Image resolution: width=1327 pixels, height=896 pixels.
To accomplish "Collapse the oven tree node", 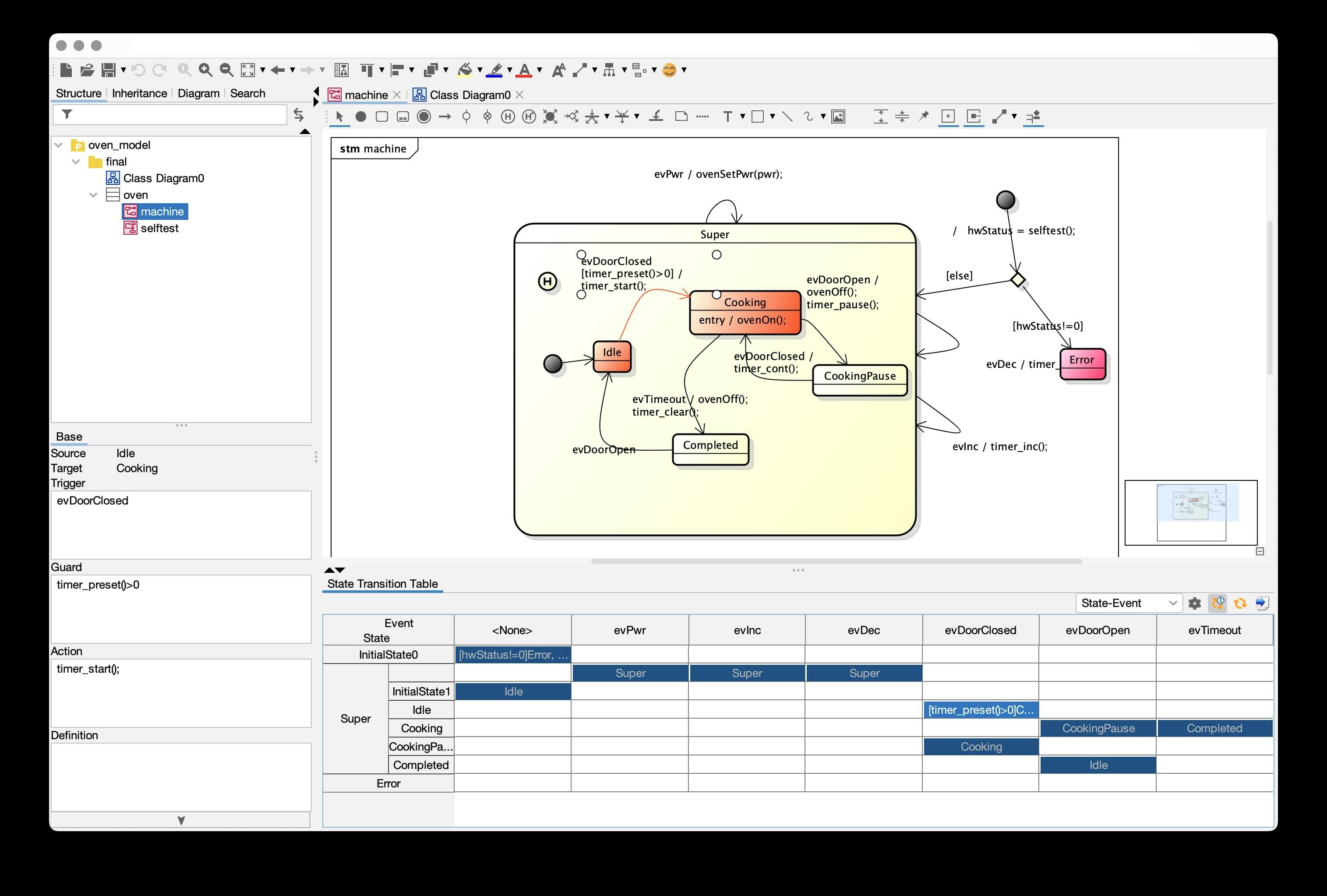I will click(93, 195).
